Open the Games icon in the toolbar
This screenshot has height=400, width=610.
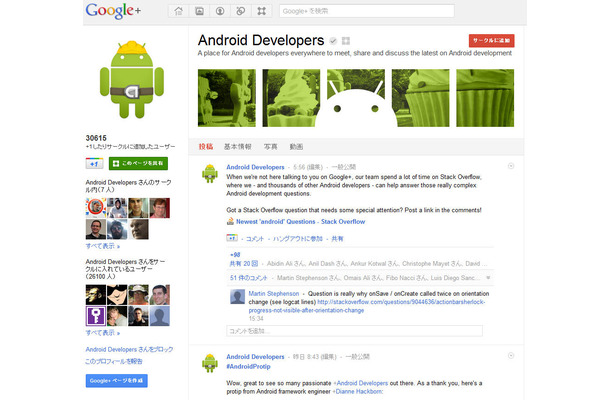(x=261, y=11)
